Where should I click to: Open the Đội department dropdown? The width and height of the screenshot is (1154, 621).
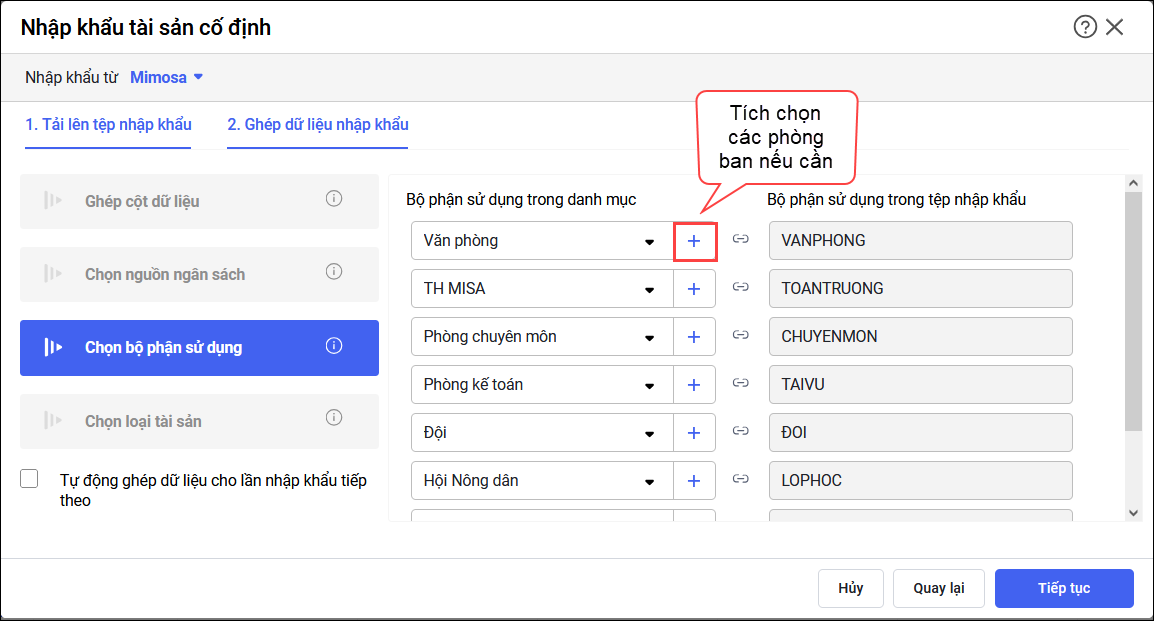pyautogui.click(x=650, y=433)
